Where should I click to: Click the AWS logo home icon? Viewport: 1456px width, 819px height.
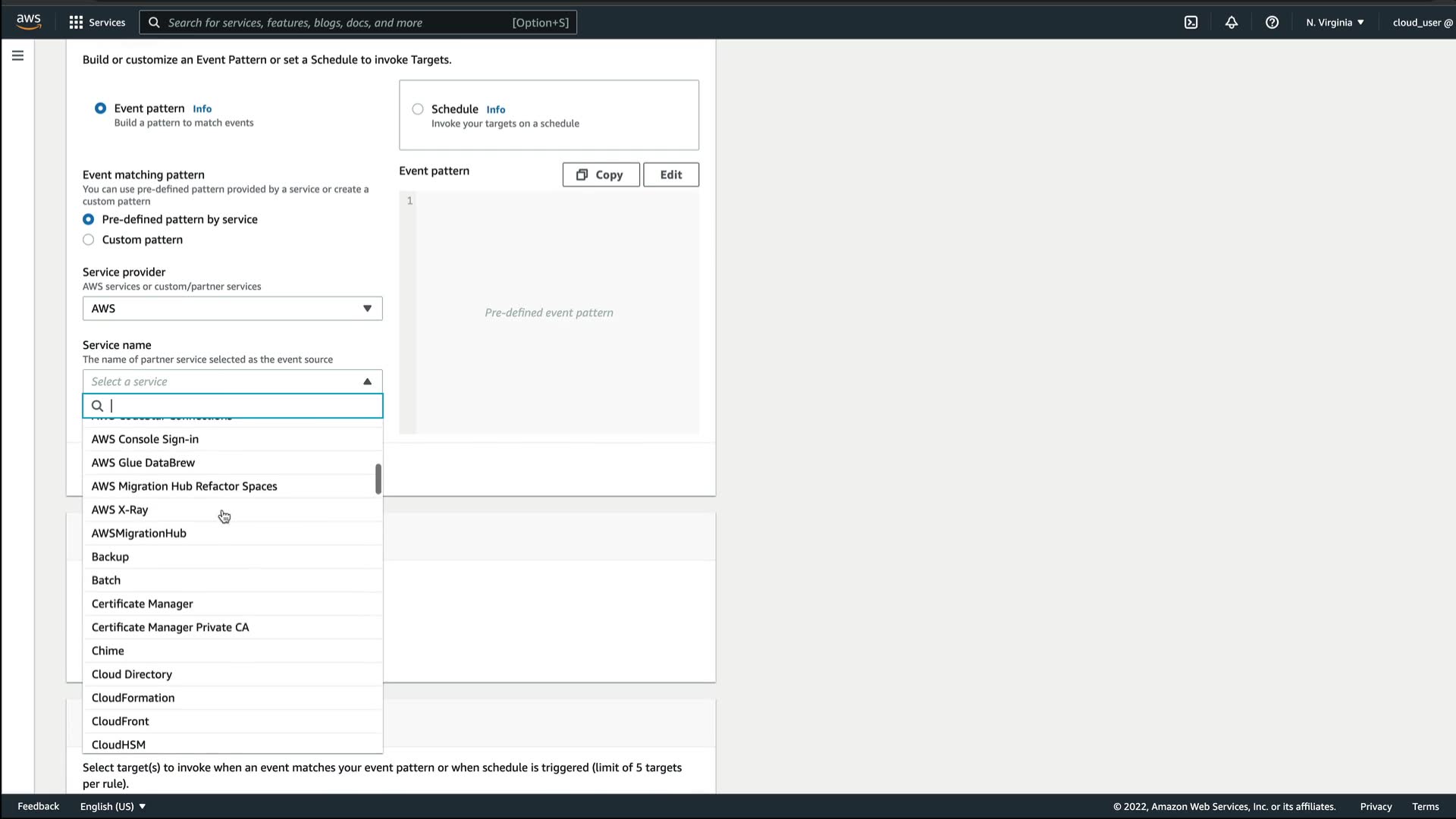(29, 22)
